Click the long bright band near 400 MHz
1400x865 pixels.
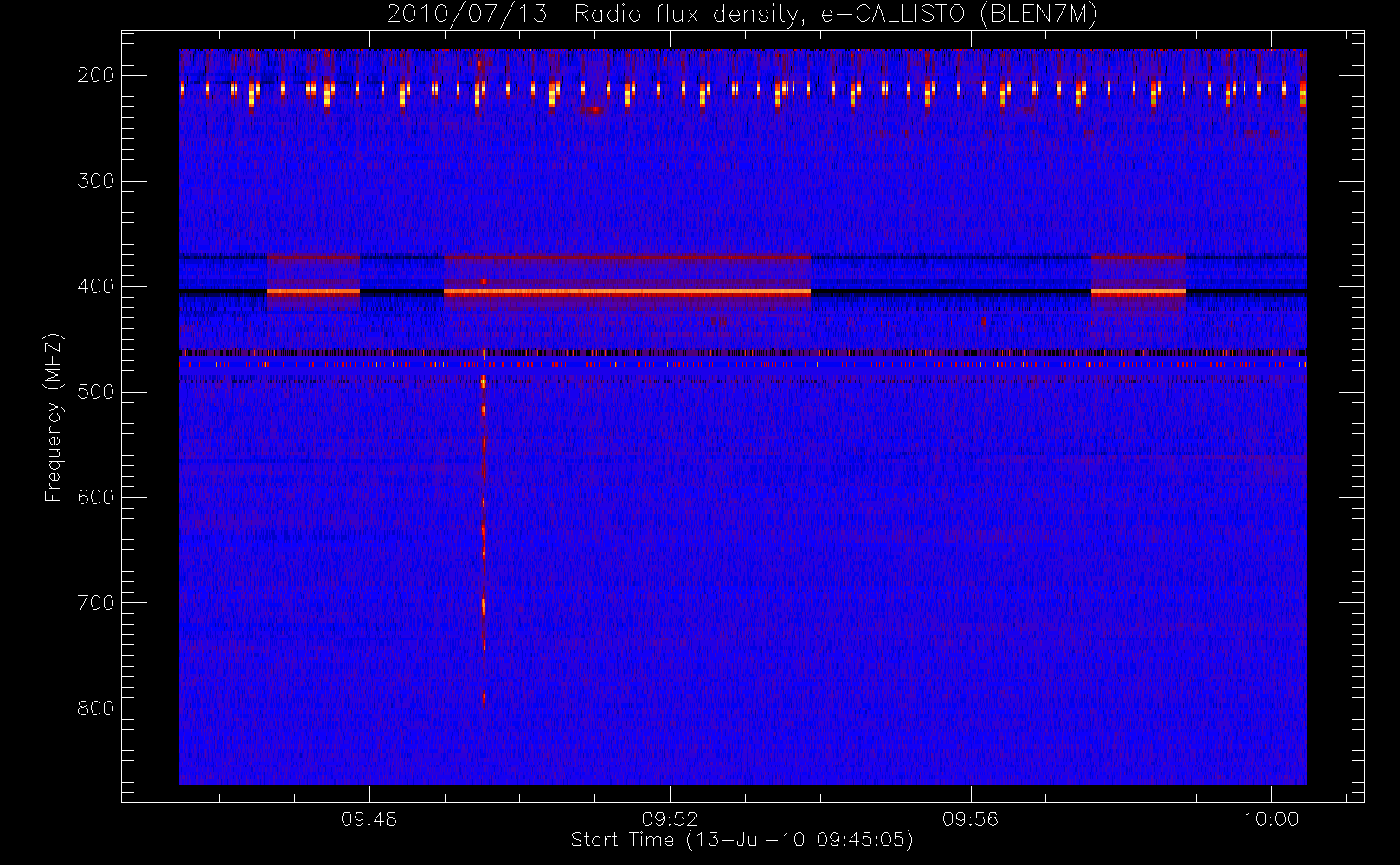pos(627,292)
